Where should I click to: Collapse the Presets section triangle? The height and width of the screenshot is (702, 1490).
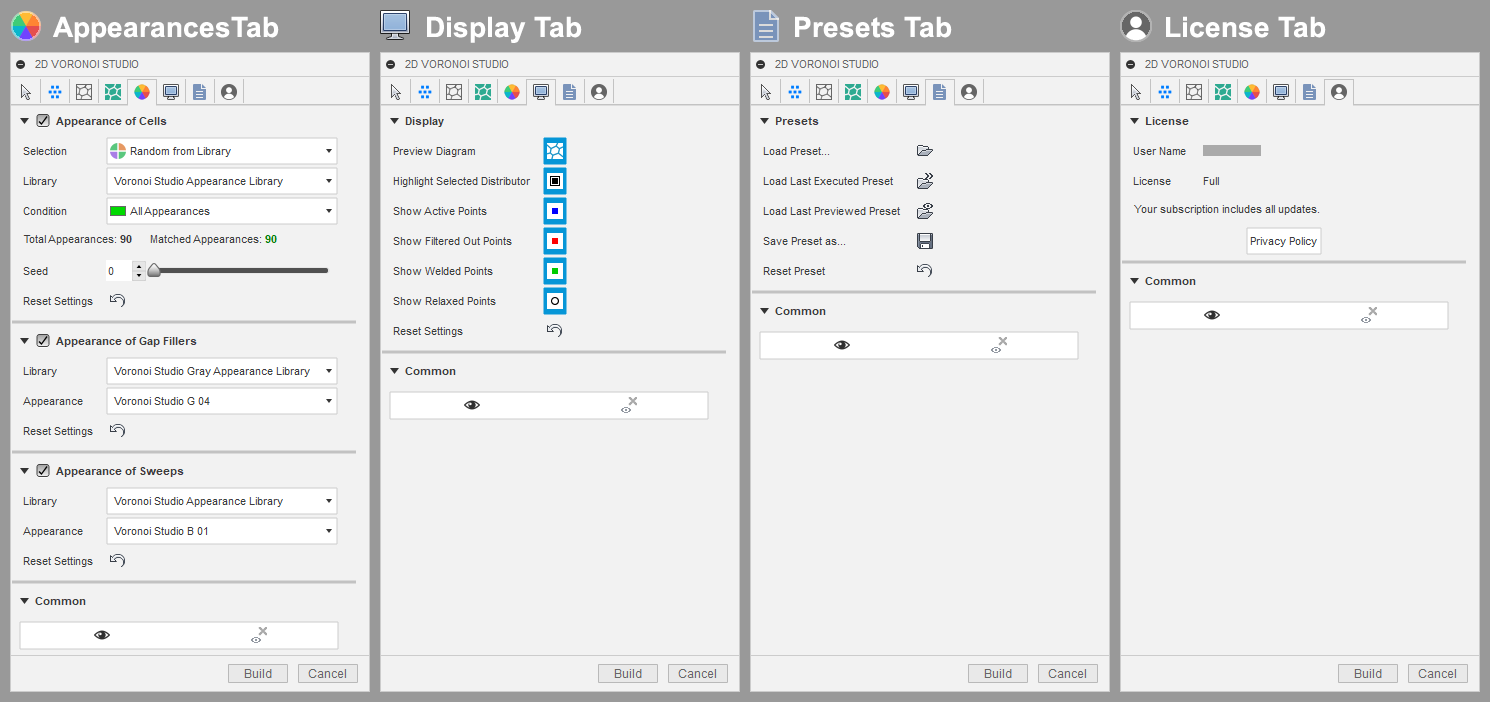point(764,121)
